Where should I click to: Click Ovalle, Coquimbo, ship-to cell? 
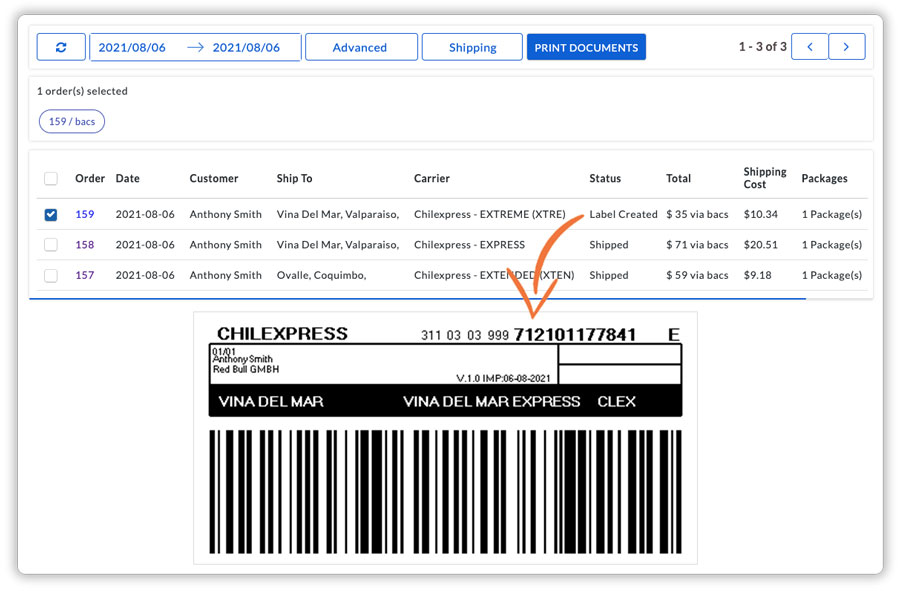coord(321,275)
